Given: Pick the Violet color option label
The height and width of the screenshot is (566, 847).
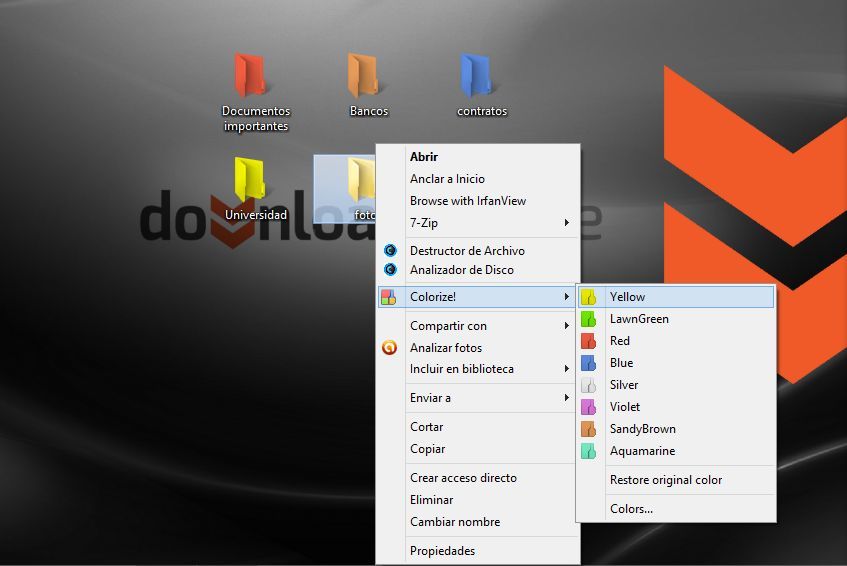Looking at the screenshot, I should pos(624,407).
